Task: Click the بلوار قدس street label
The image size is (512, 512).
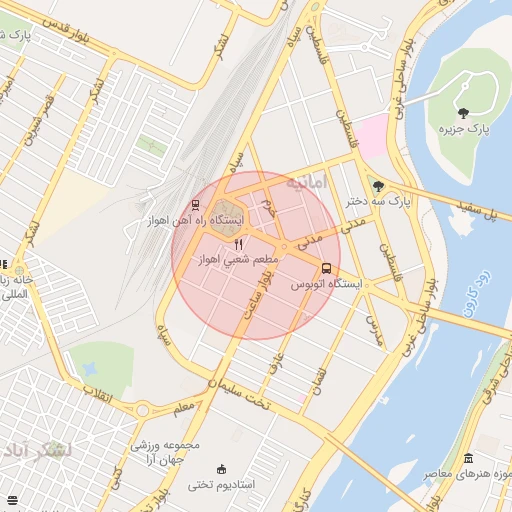Action: [66, 31]
